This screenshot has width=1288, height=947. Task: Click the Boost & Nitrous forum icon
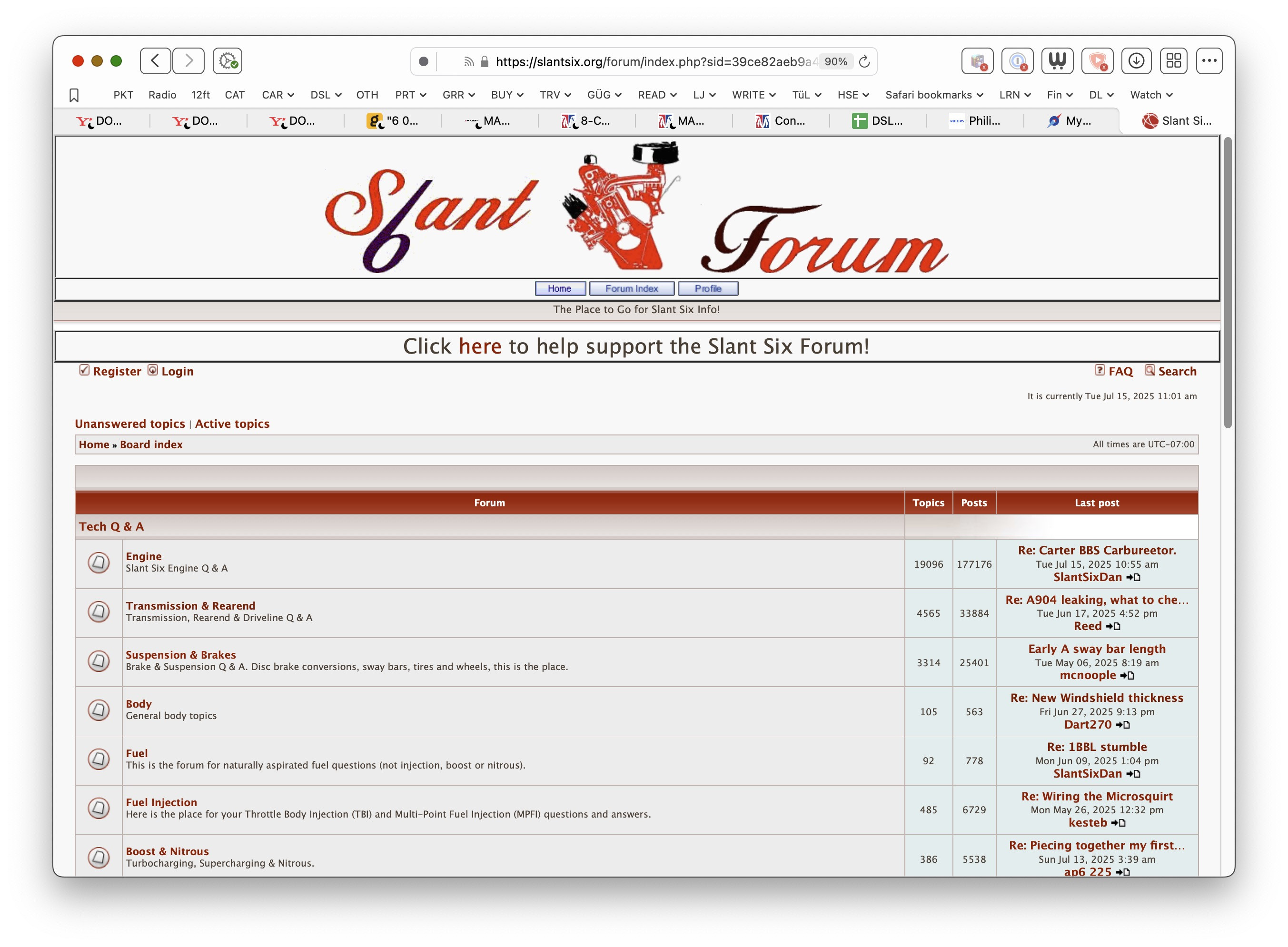99,858
